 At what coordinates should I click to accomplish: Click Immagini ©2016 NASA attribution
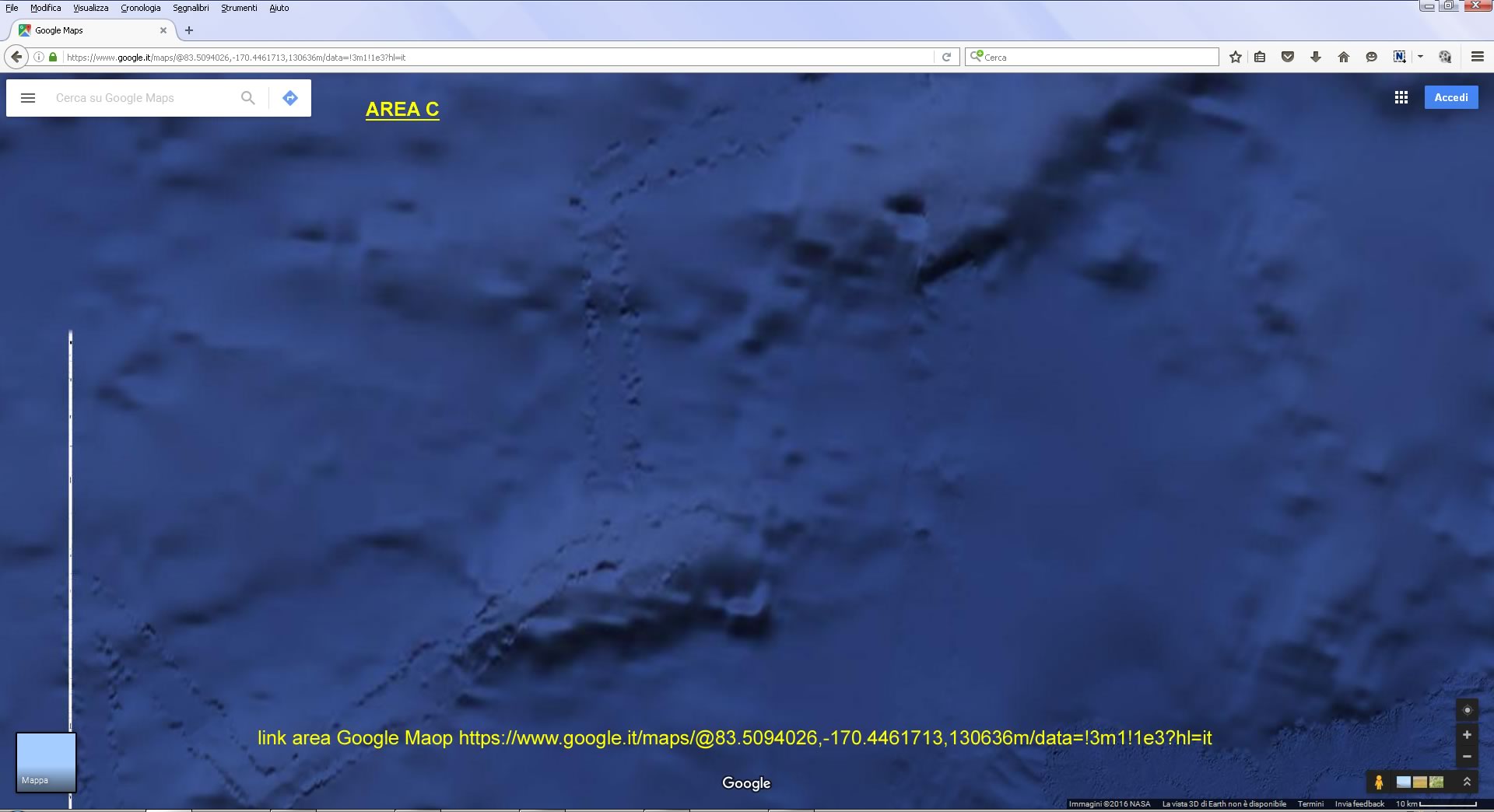tap(1109, 804)
